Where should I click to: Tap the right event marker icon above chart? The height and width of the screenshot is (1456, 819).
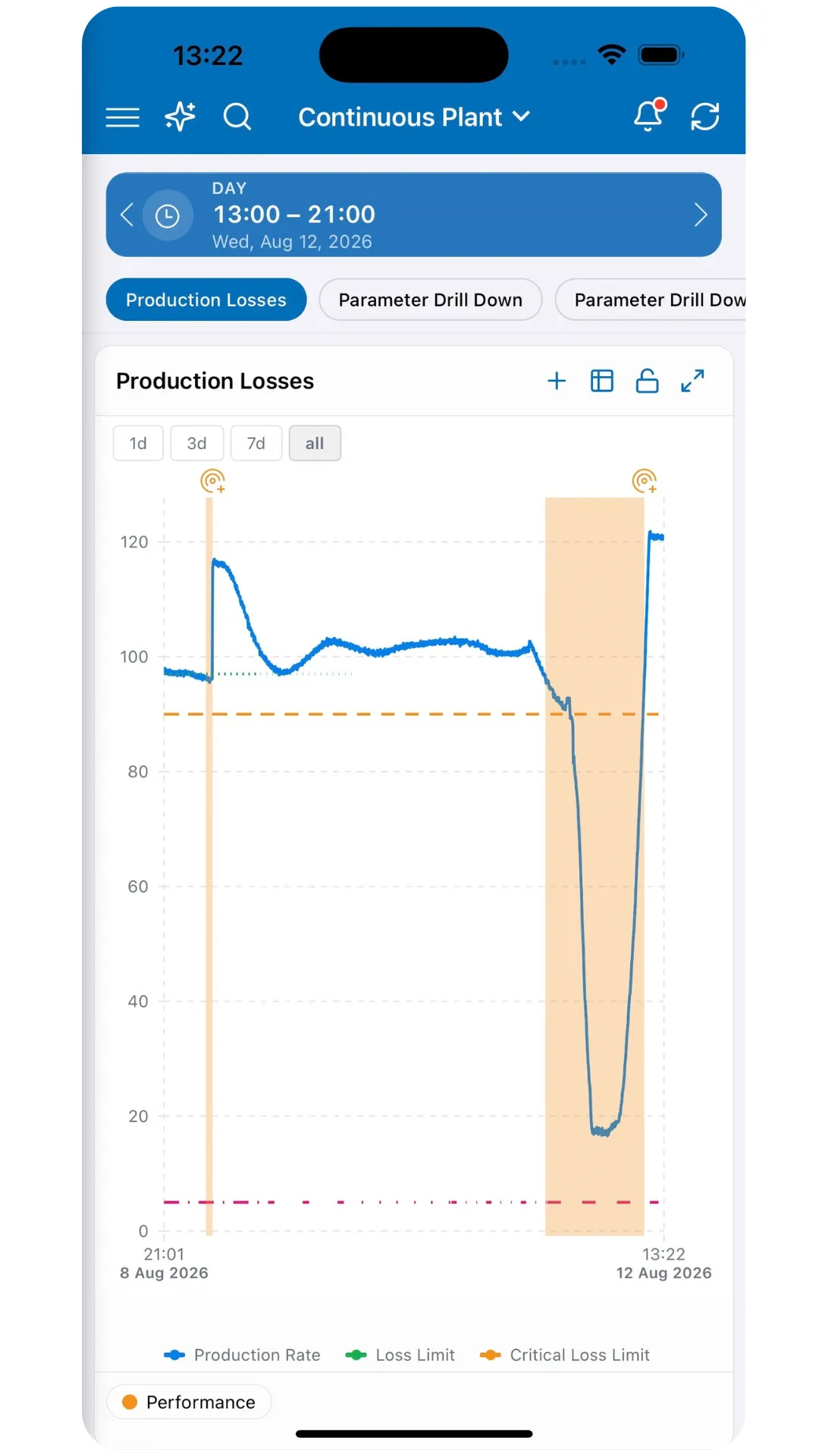coord(645,481)
